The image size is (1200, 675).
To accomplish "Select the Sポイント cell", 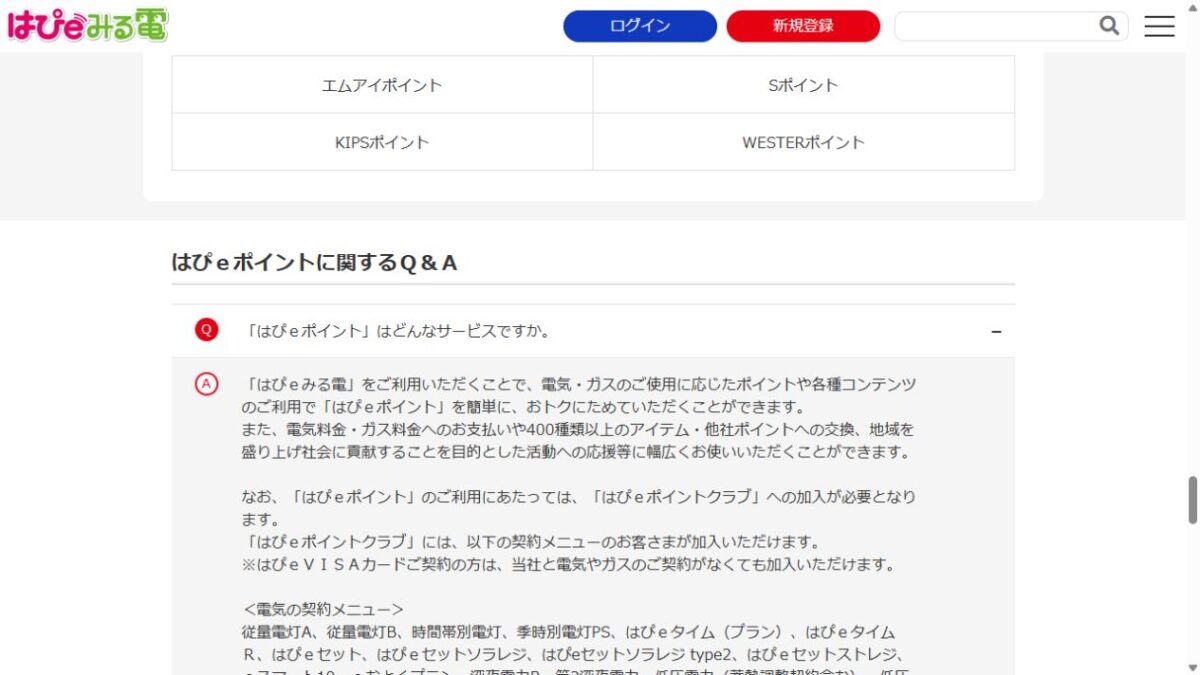I will point(804,85).
